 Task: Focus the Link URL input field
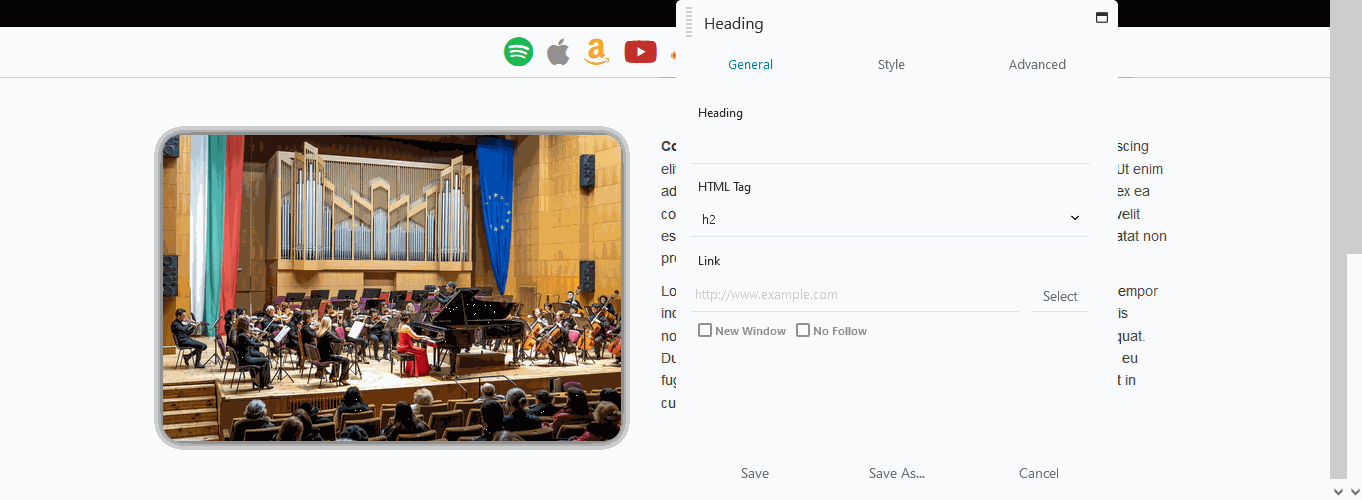[x=854, y=295]
